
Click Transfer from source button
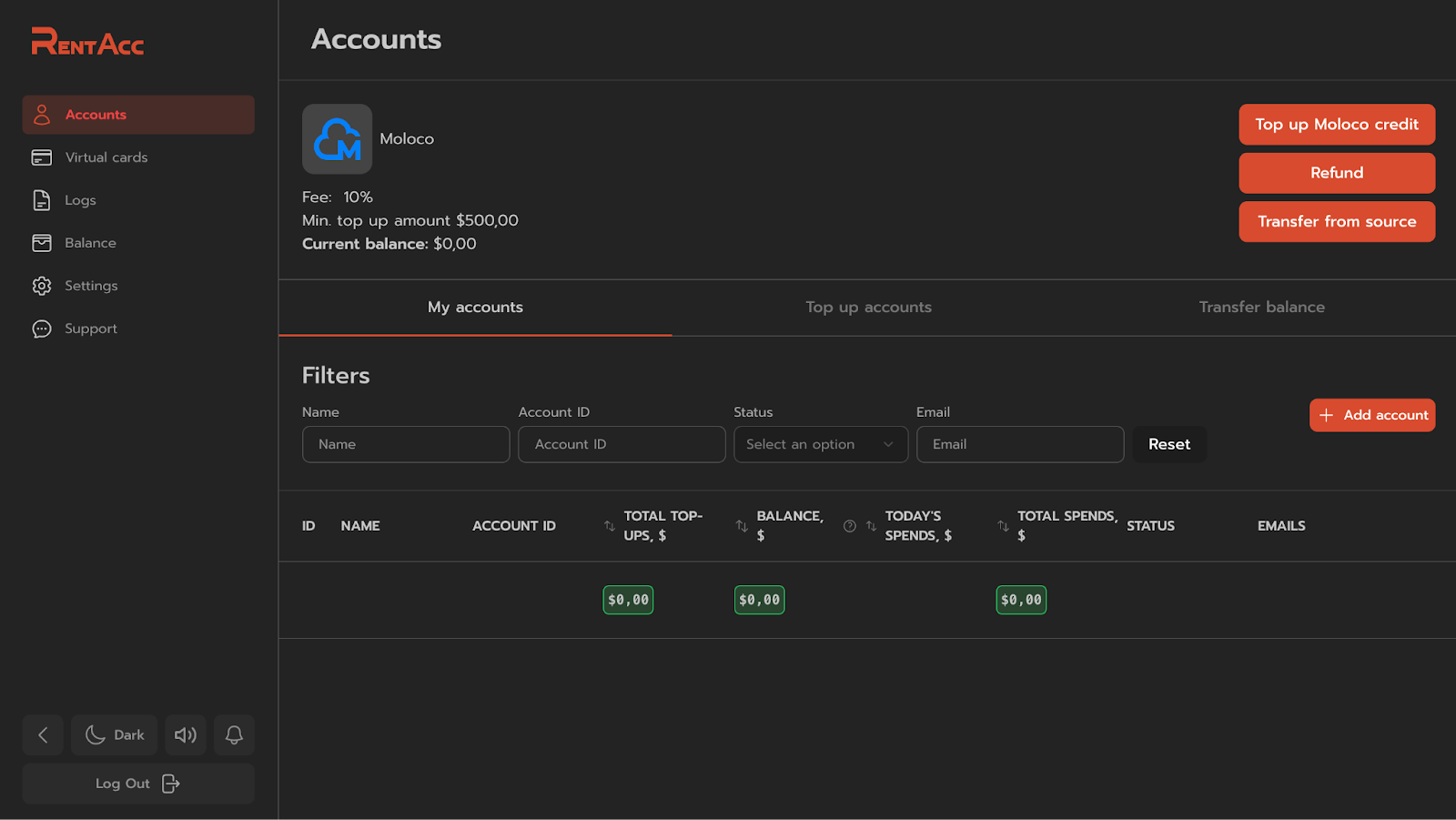tap(1337, 222)
